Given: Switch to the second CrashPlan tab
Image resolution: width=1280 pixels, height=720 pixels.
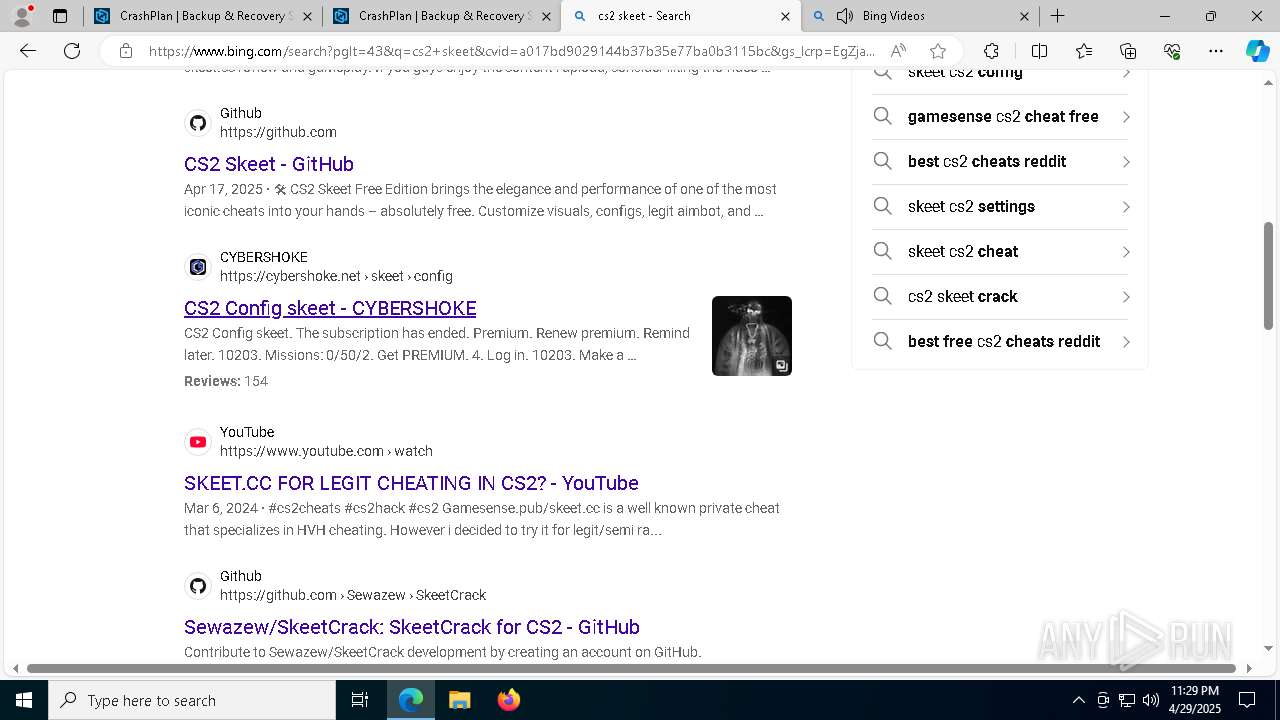Looking at the screenshot, I should [x=440, y=16].
